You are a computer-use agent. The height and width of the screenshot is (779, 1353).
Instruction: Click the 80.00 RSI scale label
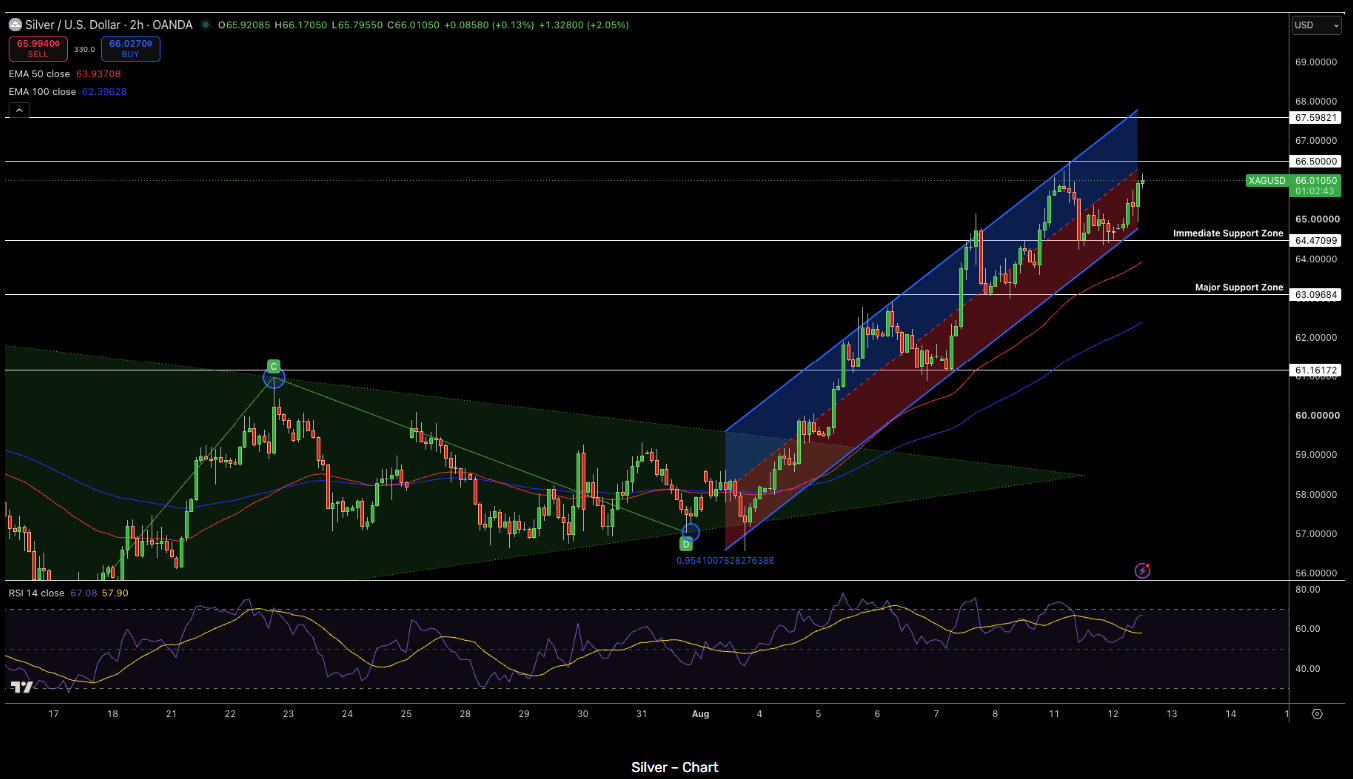(x=1308, y=590)
